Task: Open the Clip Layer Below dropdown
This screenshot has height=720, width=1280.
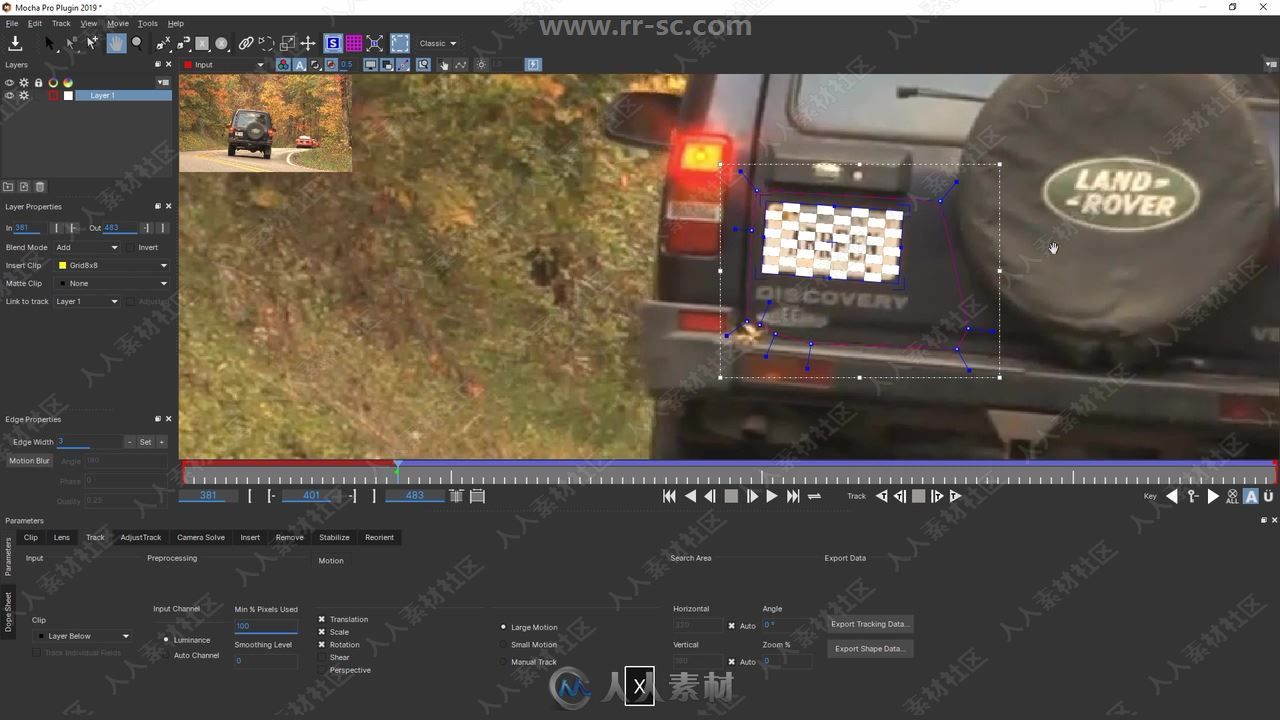Action: tap(82, 636)
